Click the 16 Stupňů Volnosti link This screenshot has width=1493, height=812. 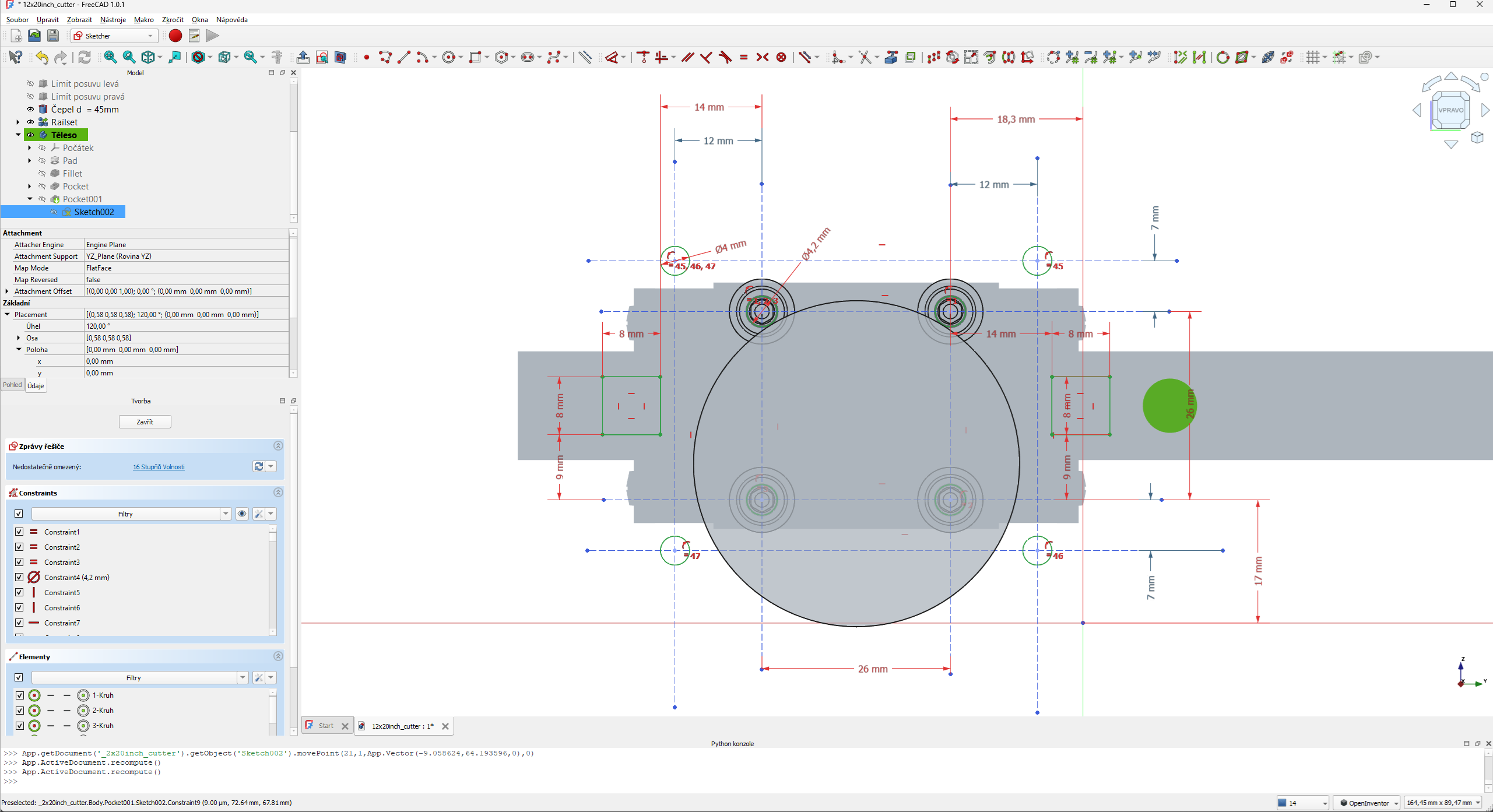pyautogui.click(x=159, y=467)
